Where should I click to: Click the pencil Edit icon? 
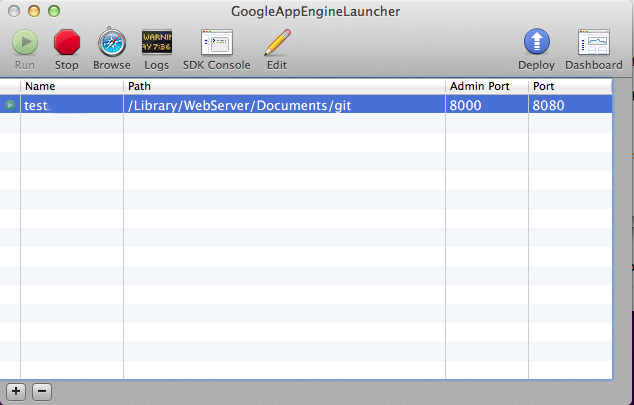pyautogui.click(x=277, y=42)
